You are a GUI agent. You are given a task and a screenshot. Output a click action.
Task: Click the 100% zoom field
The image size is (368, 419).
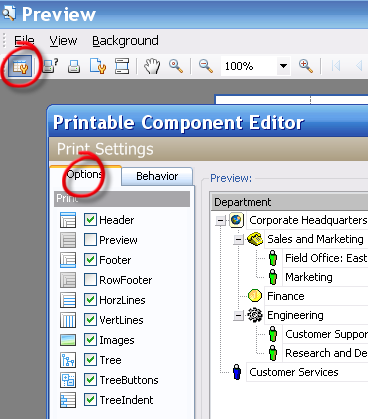point(248,66)
